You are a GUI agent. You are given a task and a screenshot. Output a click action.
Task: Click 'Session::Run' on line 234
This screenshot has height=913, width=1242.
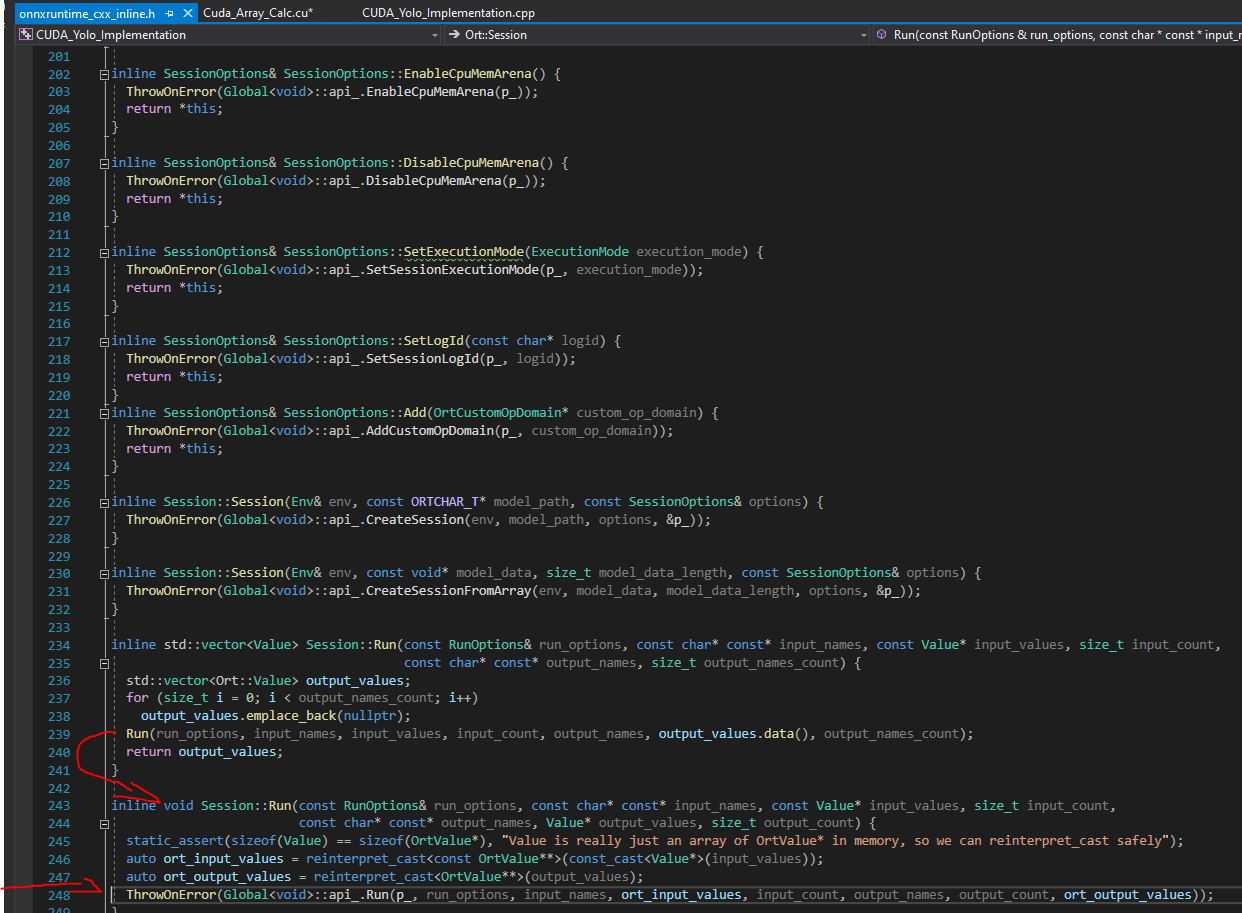point(351,644)
